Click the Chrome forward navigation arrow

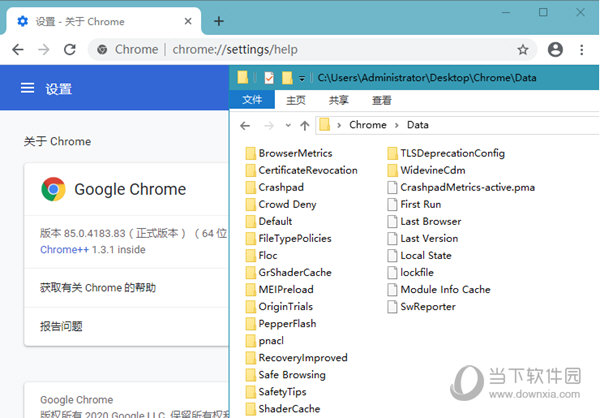(x=44, y=49)
